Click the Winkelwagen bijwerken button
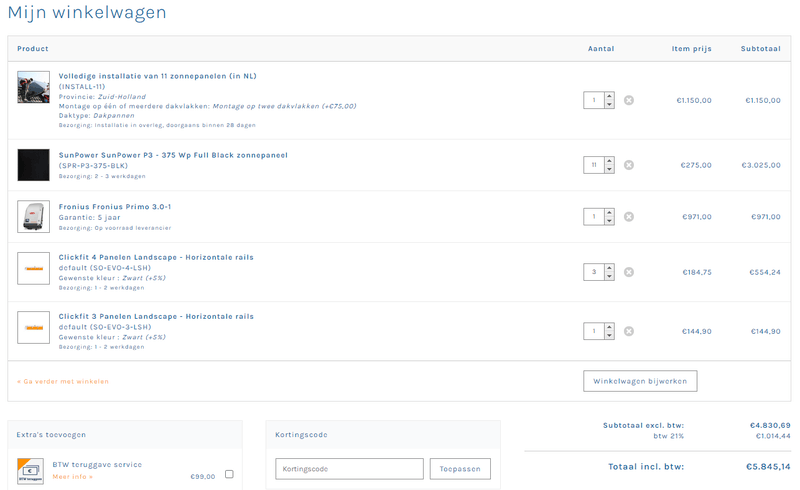800x490 pixels. click(640, 381)
